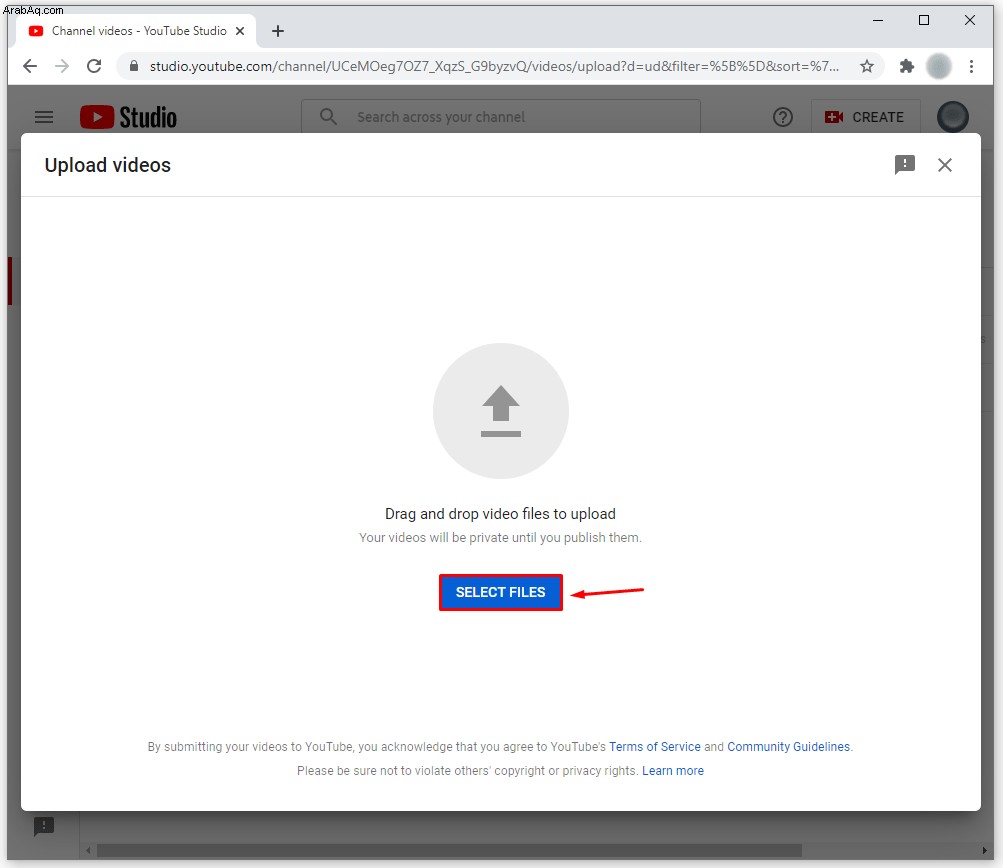Open the Studio help question mark icon
Viewport: 1003px width, 868px height.
782,117
